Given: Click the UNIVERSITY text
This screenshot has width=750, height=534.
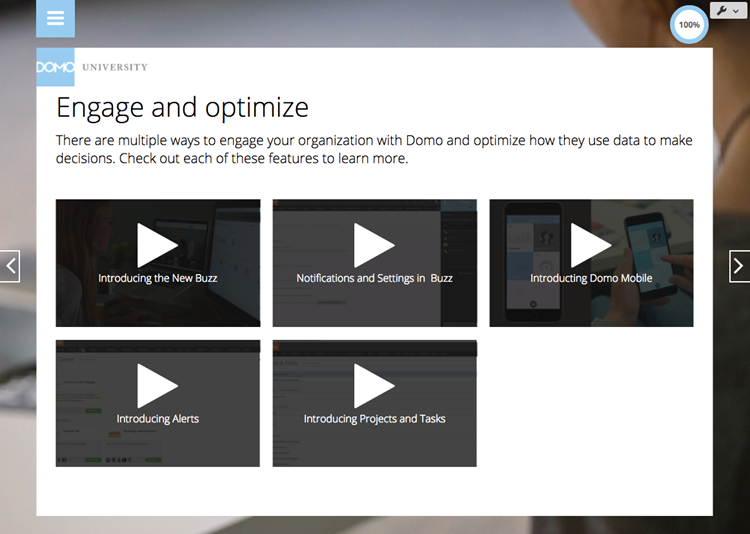Looking at the screenshot, I should [x=115, y=67].
